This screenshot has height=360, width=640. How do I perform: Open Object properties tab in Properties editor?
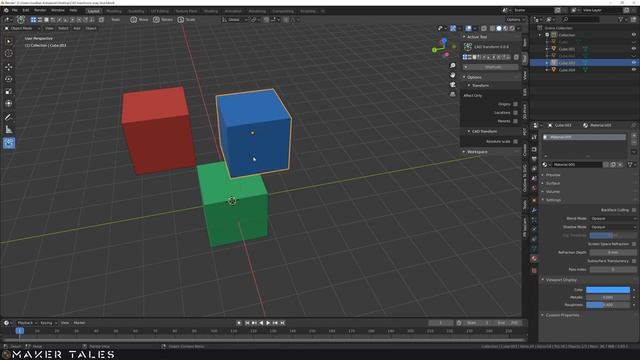(534, 200)
